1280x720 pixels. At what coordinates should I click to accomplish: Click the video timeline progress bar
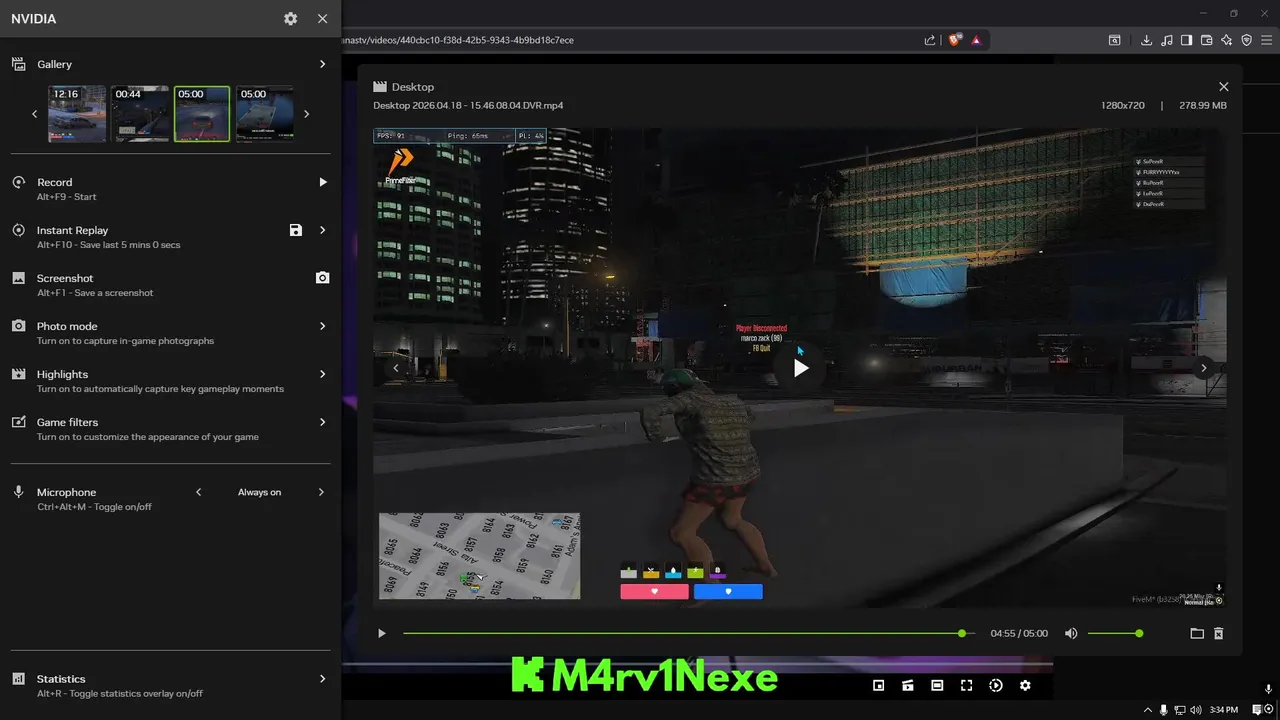(688, 633)
